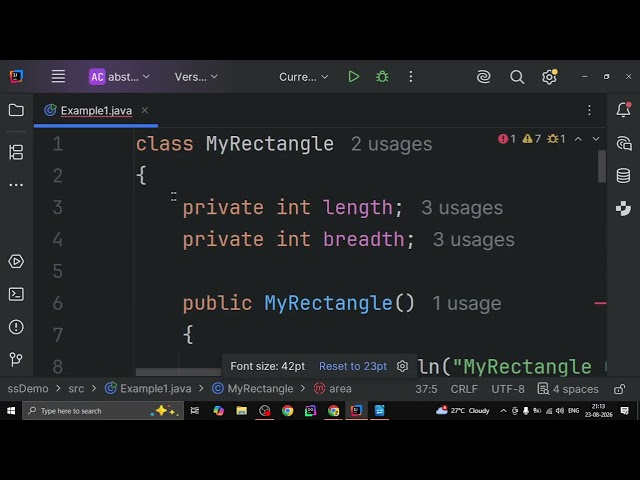Click the warnings count indicator
Viewport: 640px width, 480px height.
(x=531, y=139)
